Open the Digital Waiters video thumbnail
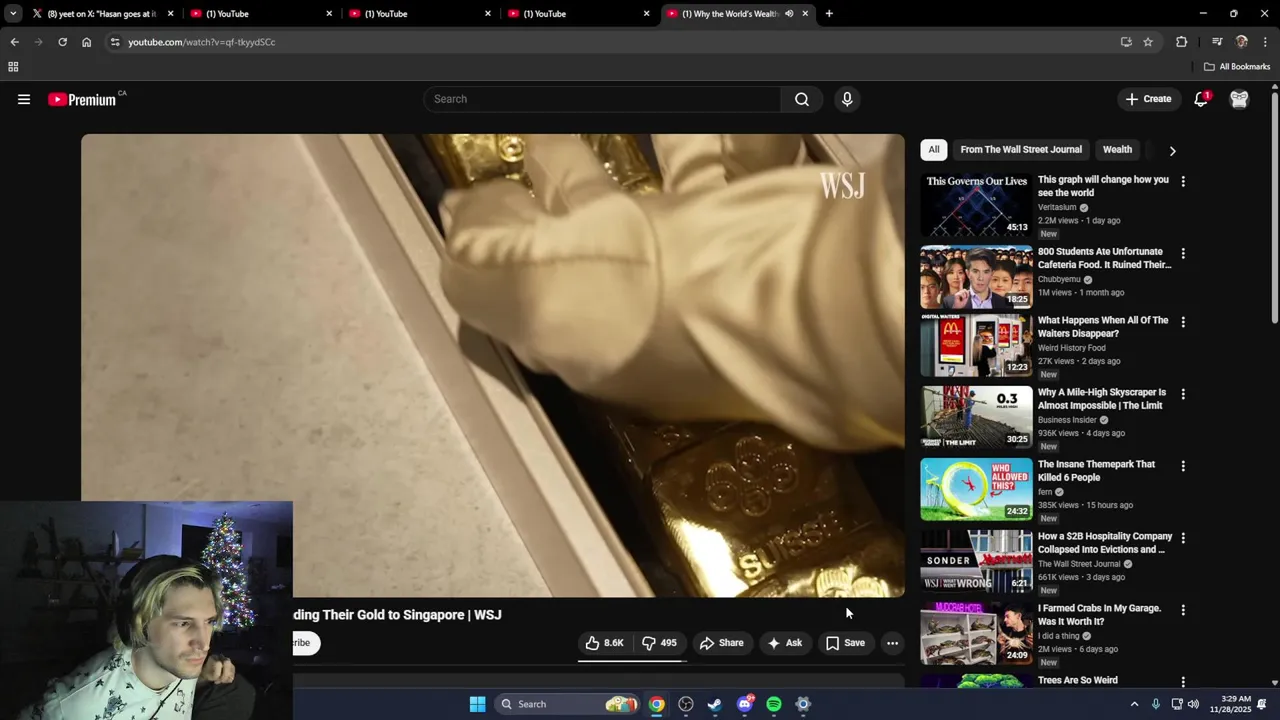 click(x=976, y=345)
